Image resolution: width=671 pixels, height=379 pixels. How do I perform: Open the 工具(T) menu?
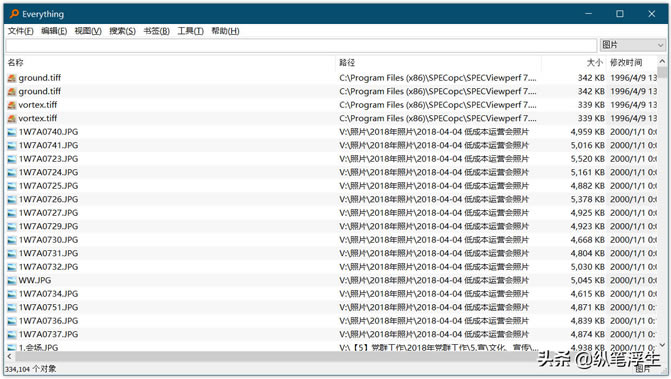(x=190, y=31)
